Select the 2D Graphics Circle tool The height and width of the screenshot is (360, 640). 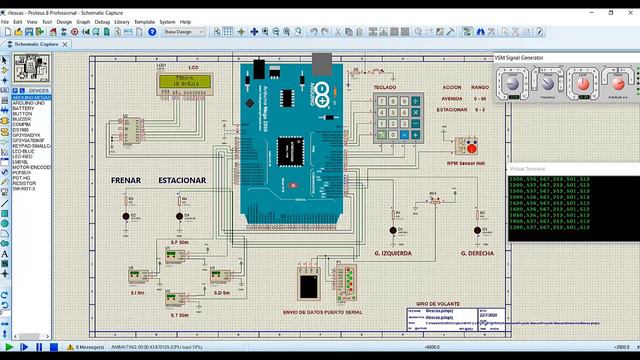4,223
